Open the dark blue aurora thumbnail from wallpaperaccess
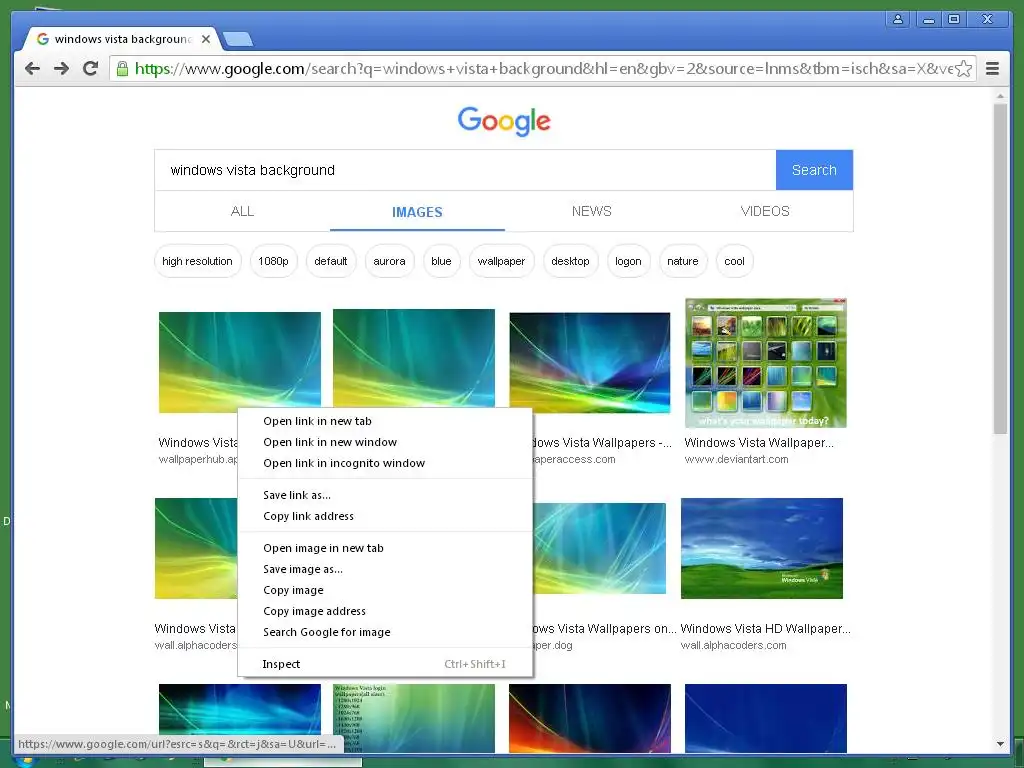1024x768 pixels. pyautogui.click(x=590, y=362)
